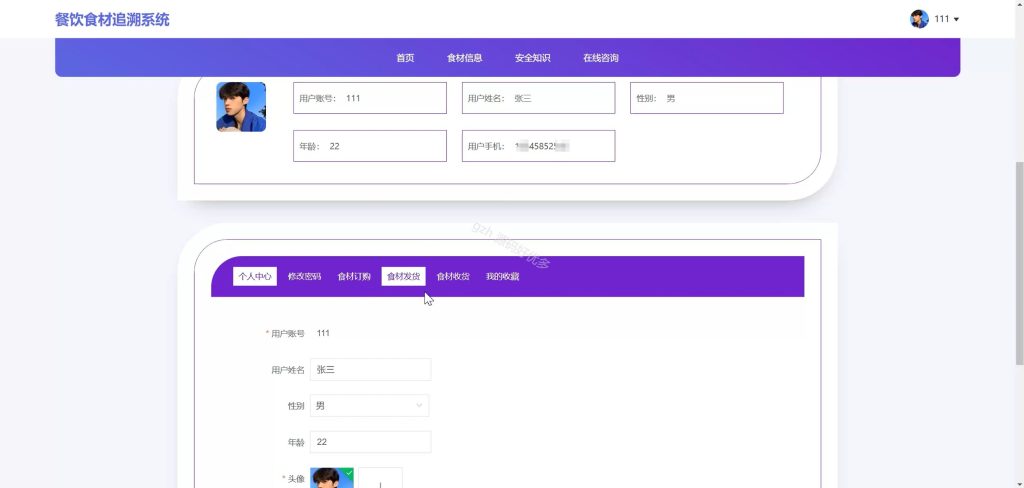Select the 个人中心 tab

[255, 276]
